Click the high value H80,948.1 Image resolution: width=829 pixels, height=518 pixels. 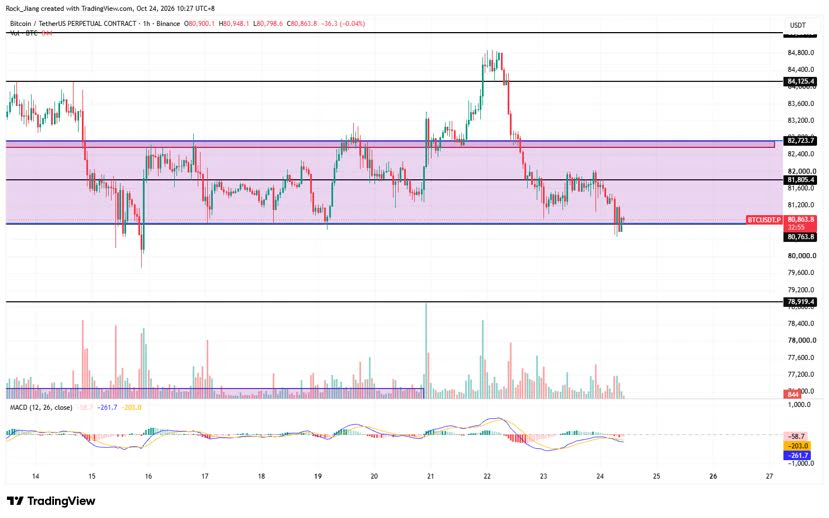234,24
